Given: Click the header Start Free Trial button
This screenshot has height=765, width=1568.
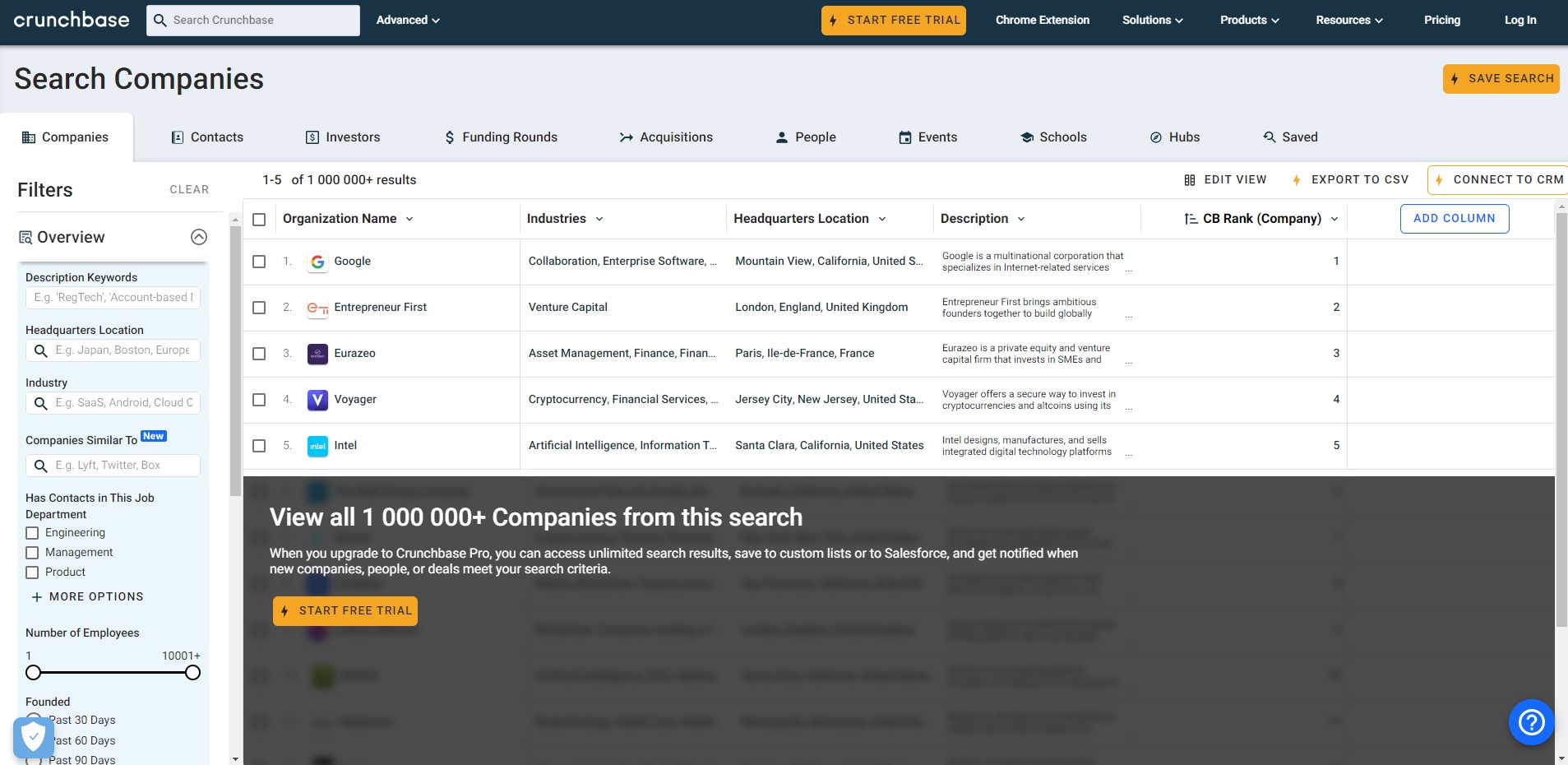Looking at the screenshot, I should click(x=894, y=21).
